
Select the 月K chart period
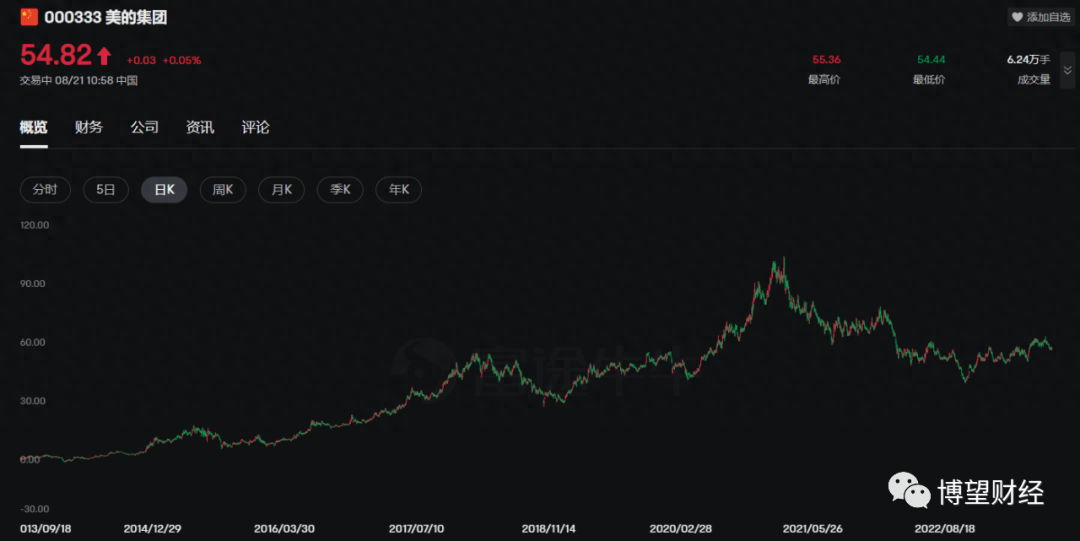click(x=281, y=189)
